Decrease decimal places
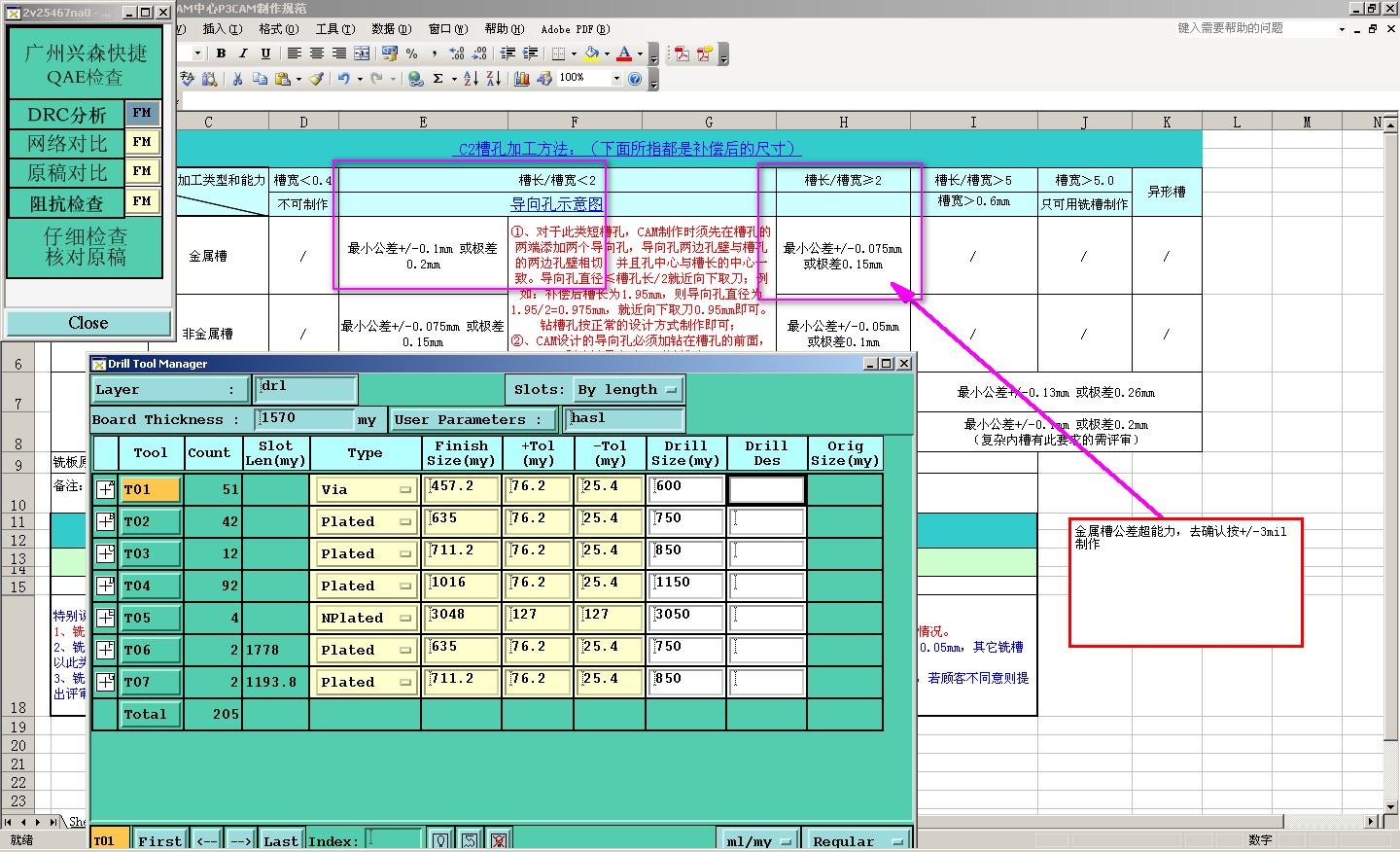The height and width of the screenshot is (852, 1400). [479, 53]
